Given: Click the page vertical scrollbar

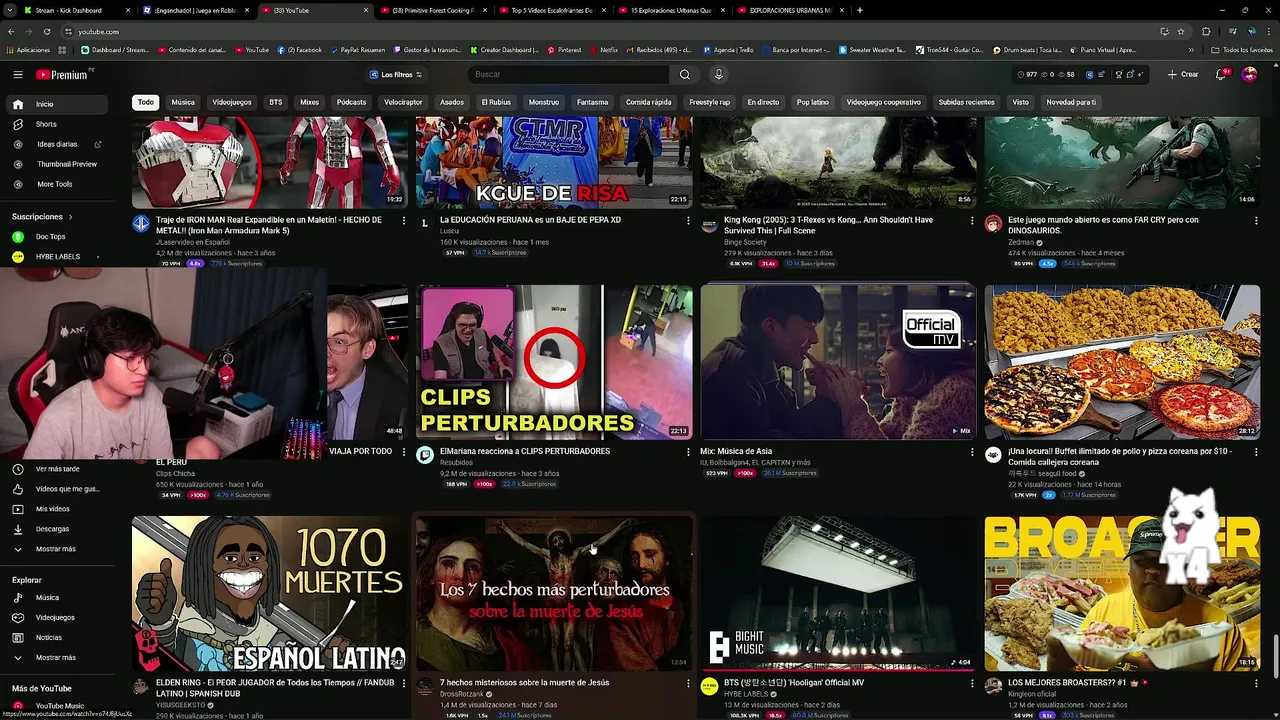Looking at the screenshot, I should coord(1275,655).
